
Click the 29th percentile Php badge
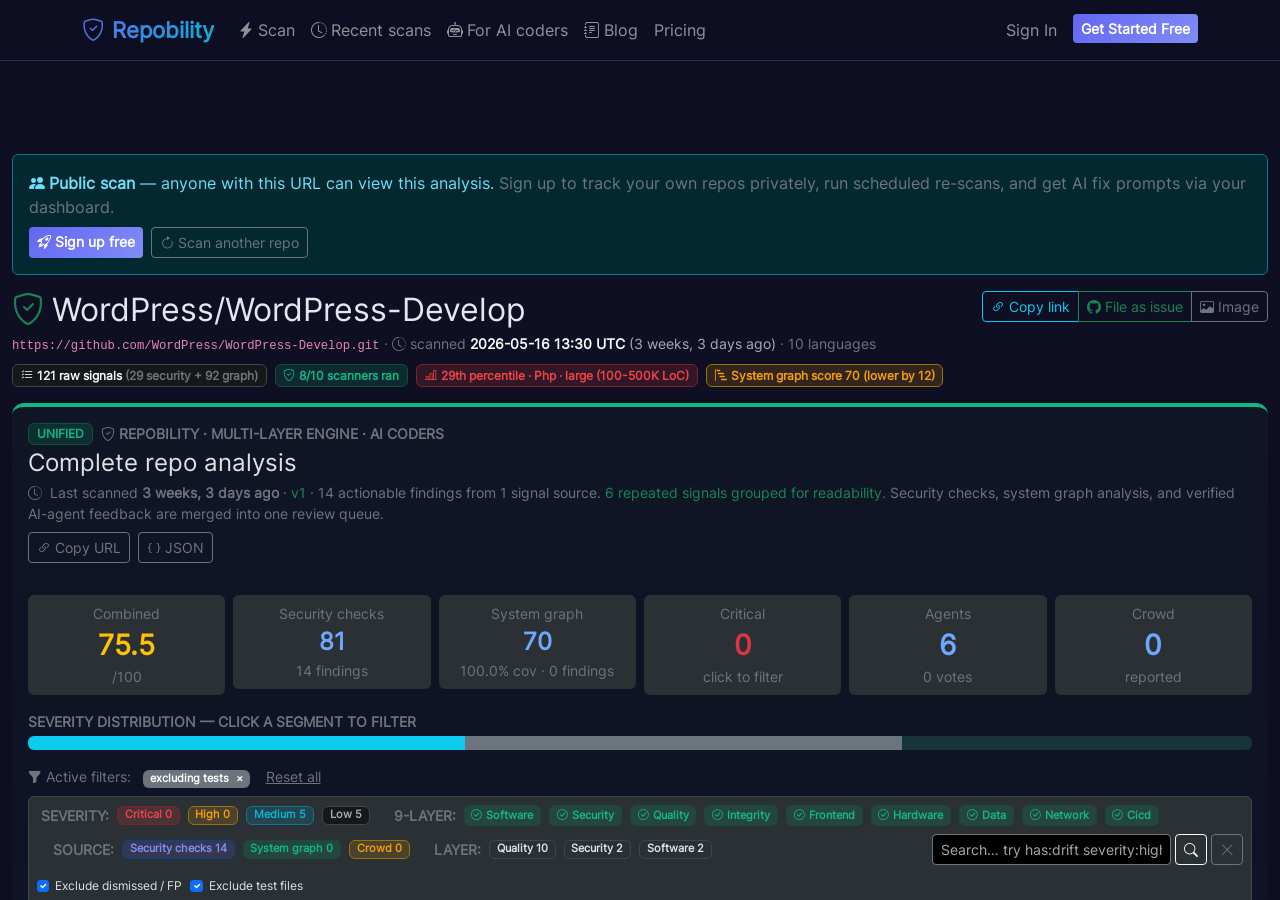coord(557,376)
